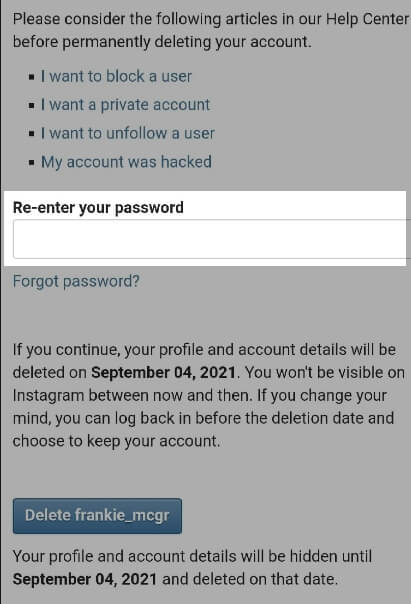Open the "My account was hacked" article
Image resolution: width=411 pixels, height=604 pixels.
point(126,162)
